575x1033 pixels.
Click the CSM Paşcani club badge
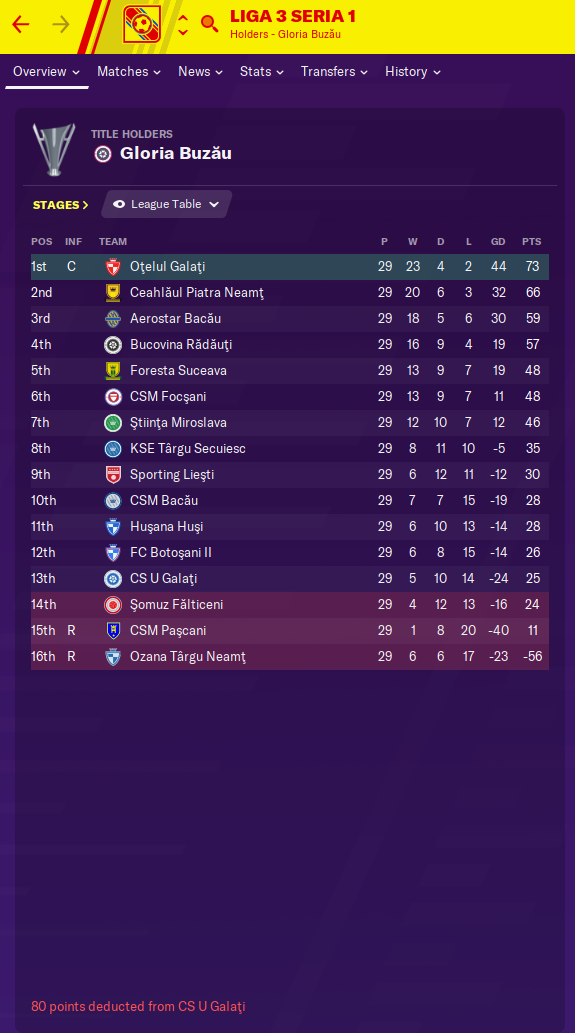pos(113,630)
